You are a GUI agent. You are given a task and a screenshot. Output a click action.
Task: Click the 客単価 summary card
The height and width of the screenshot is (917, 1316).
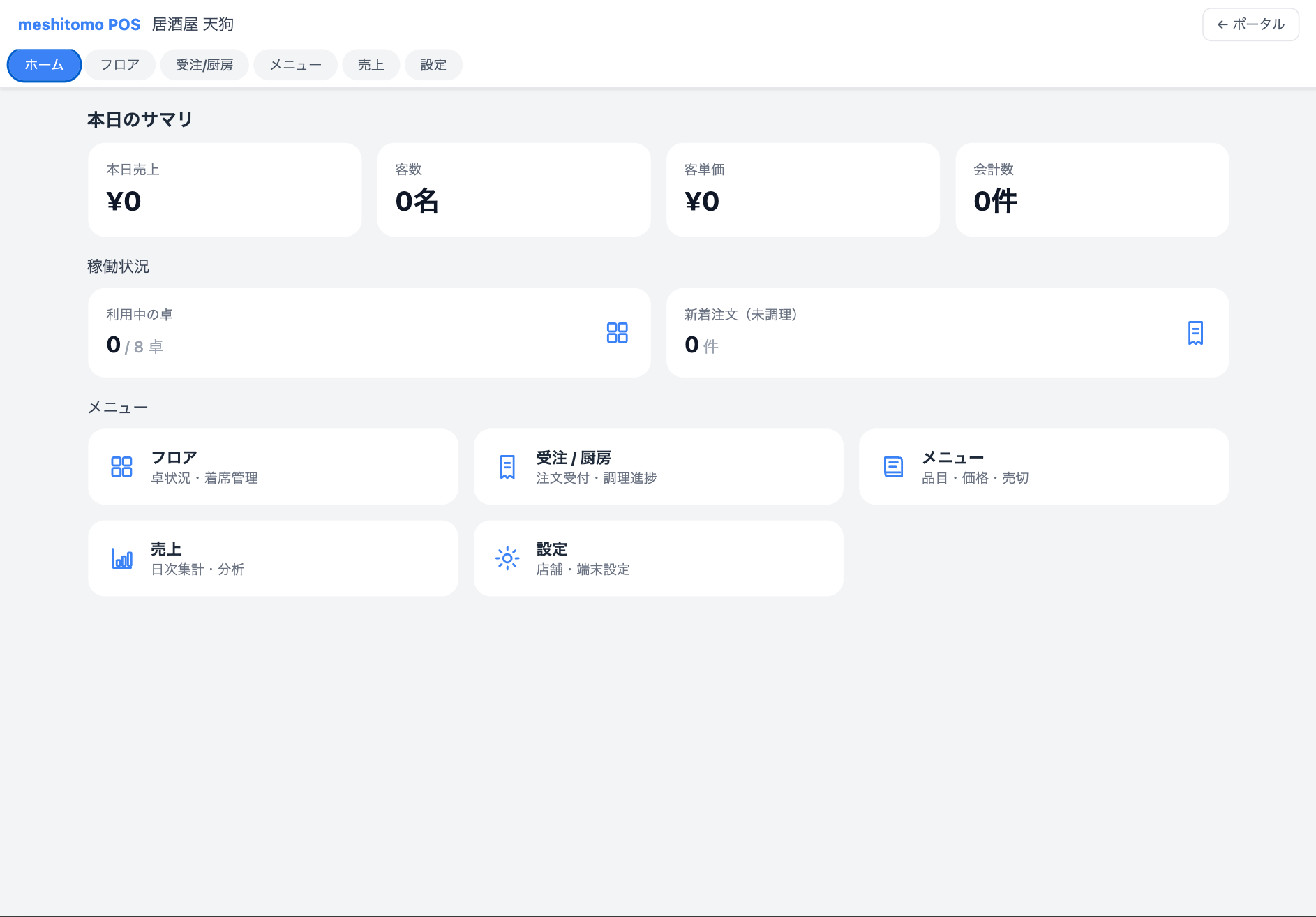coord(803,190)
